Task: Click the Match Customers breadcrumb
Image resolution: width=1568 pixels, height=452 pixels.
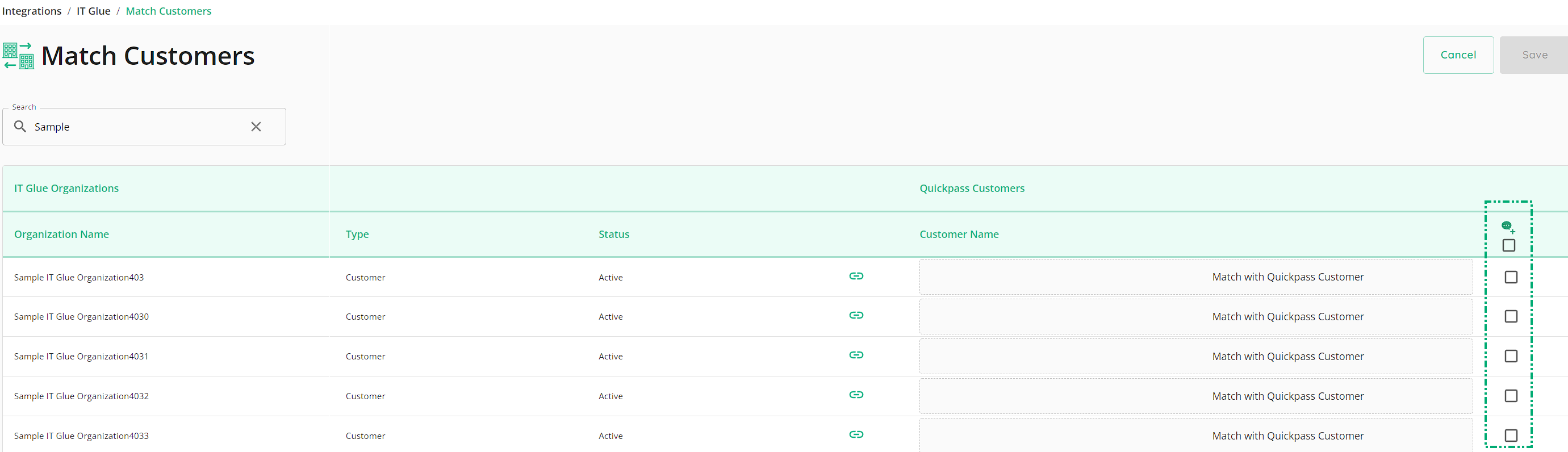Action: tap(169, 11)
